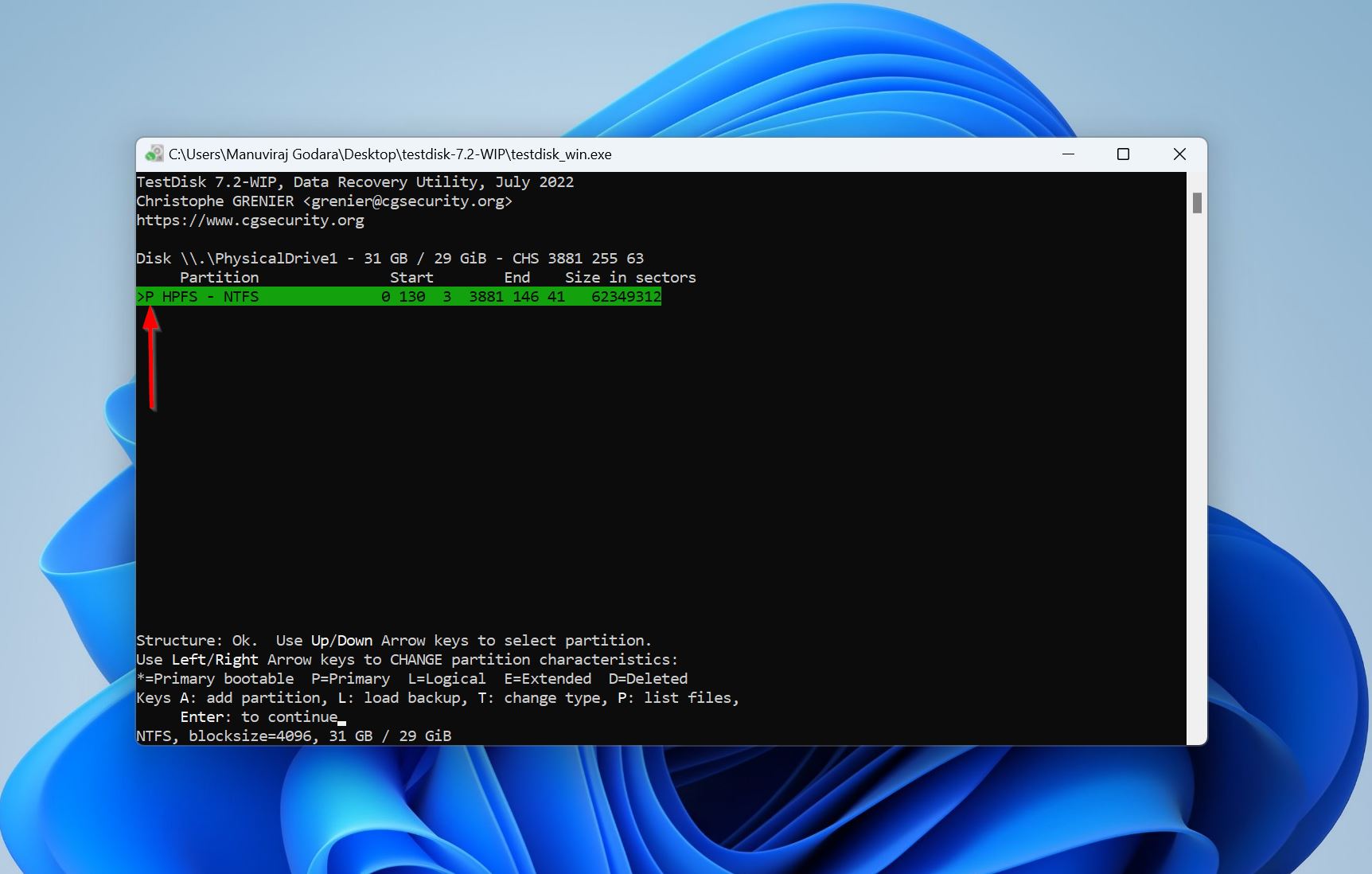Click the 'Left/Right' arrow keys hint
Viewport: 1372px width, 874px height.
pyautogui.click(x=215, y=659)
